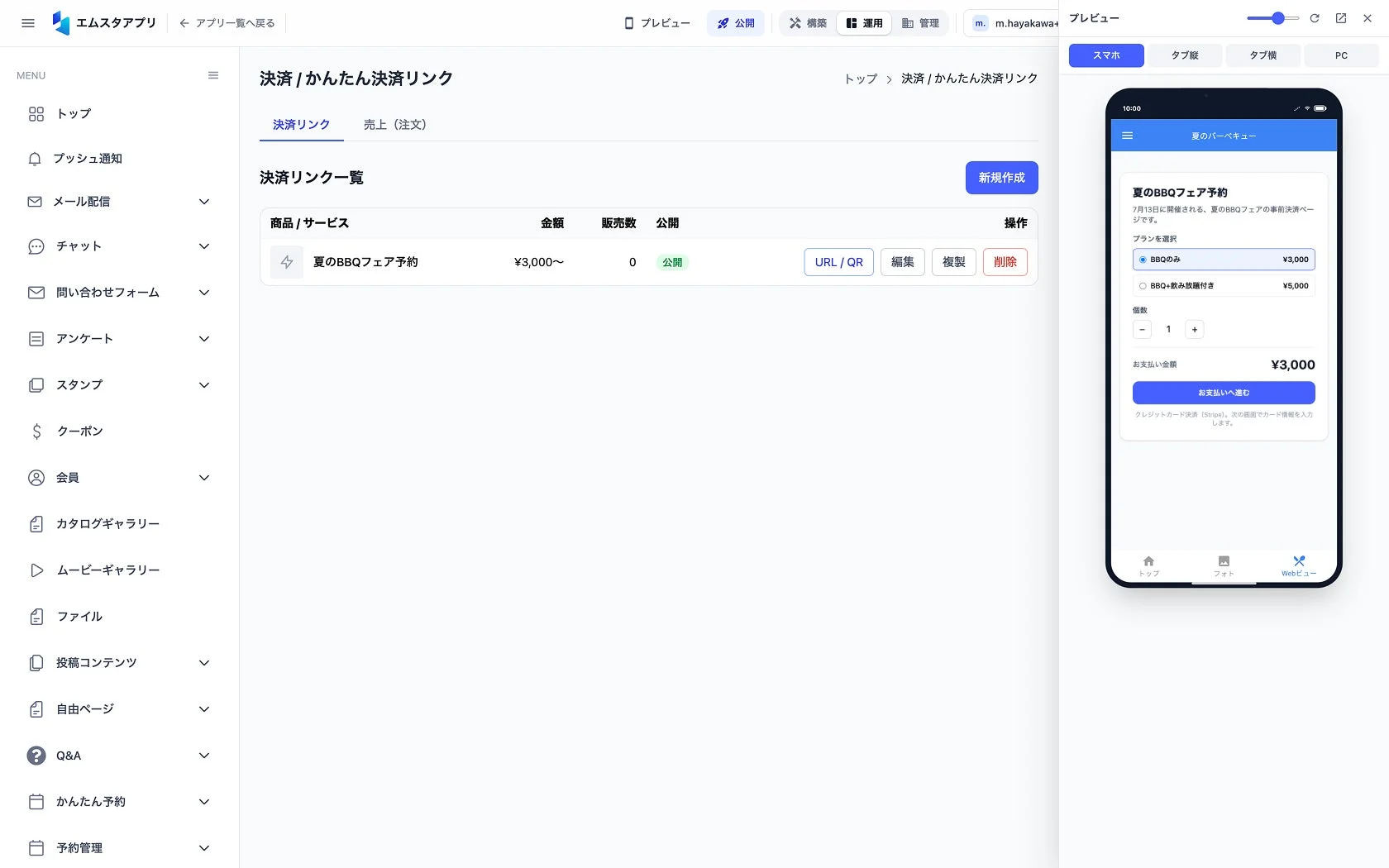The image size is (1389, 868).
Task: Expand the アンケート submenu chevron
Action: click(204, 339)
